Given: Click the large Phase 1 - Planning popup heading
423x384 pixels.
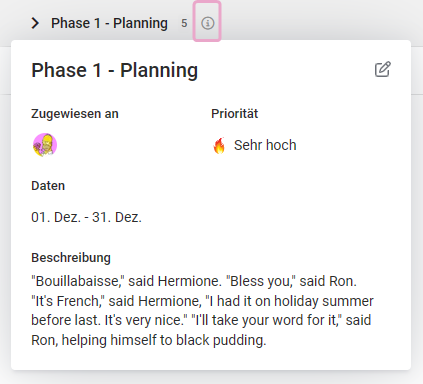Looking at the screenshot, I should point(115,70).
